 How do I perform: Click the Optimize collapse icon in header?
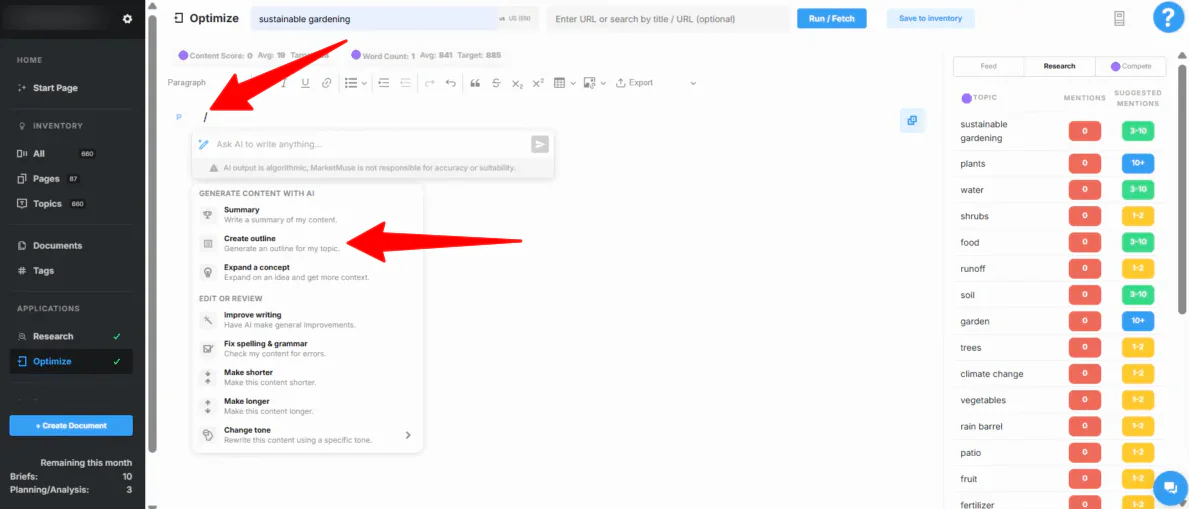[178, 18]
